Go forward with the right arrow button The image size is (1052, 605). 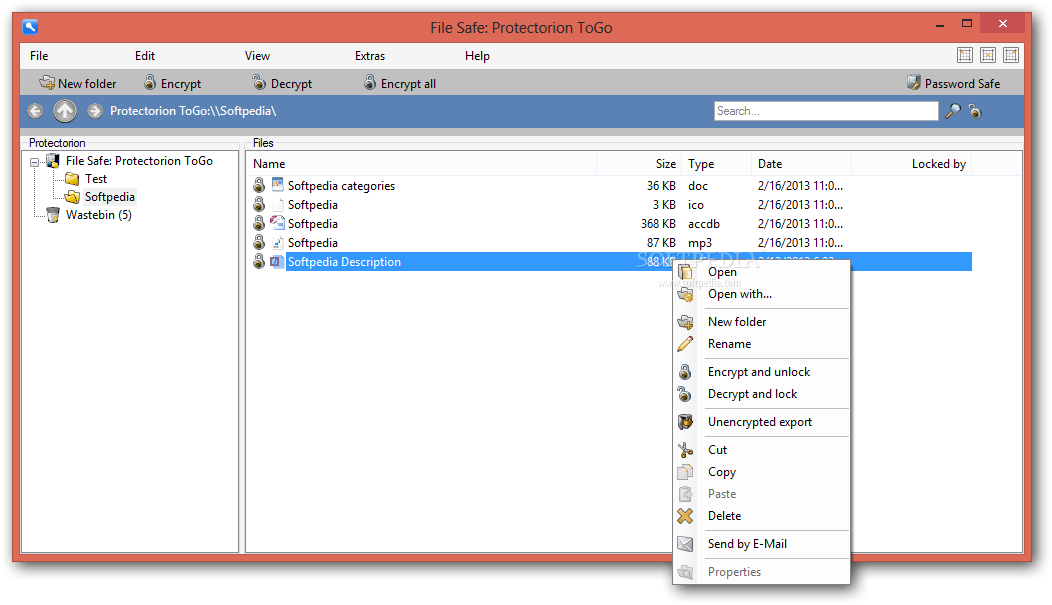pos(95,111)
